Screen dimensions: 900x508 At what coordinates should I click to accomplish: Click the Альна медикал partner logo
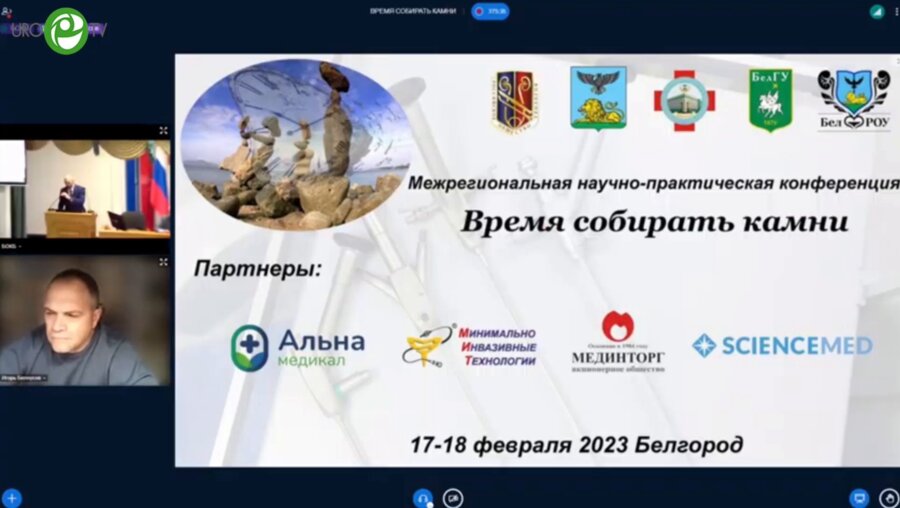tap(297, 347)
